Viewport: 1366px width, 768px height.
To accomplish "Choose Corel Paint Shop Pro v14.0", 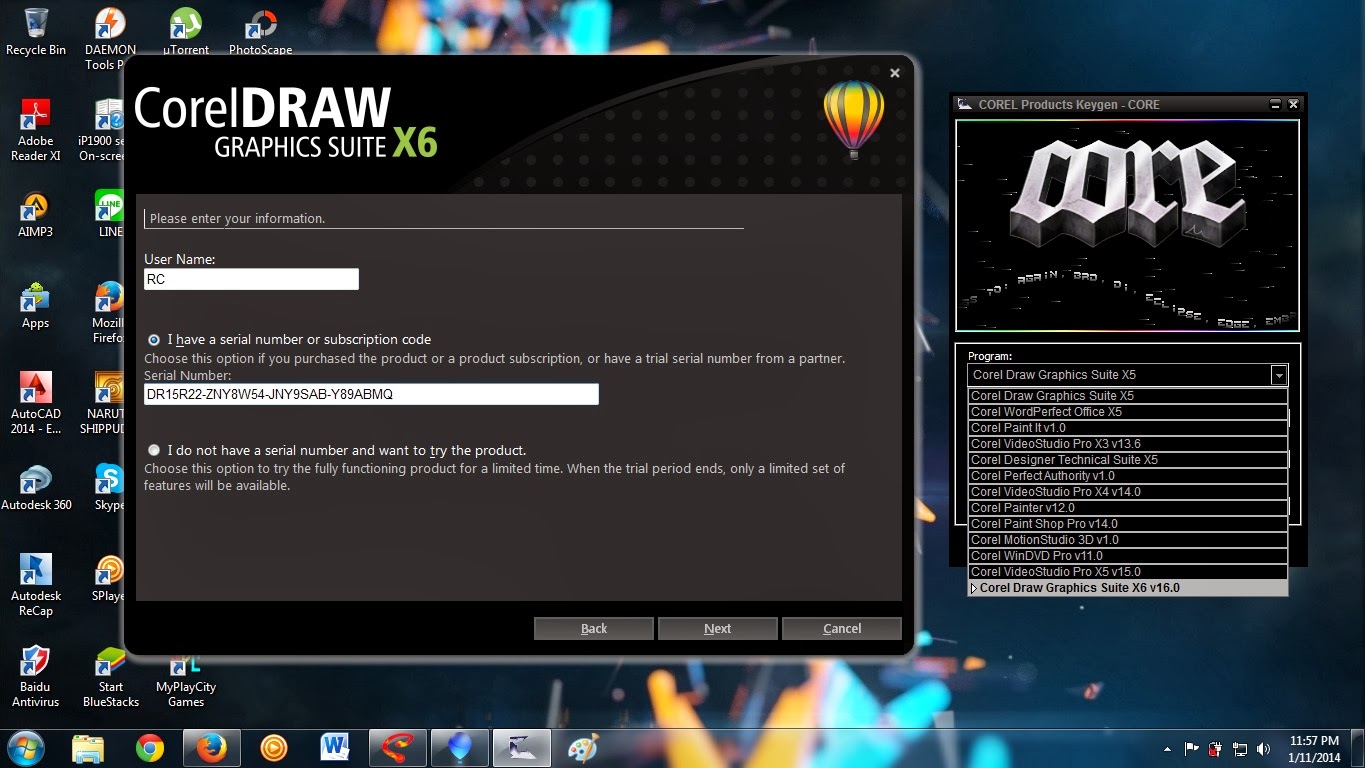I will (1128, 524).
